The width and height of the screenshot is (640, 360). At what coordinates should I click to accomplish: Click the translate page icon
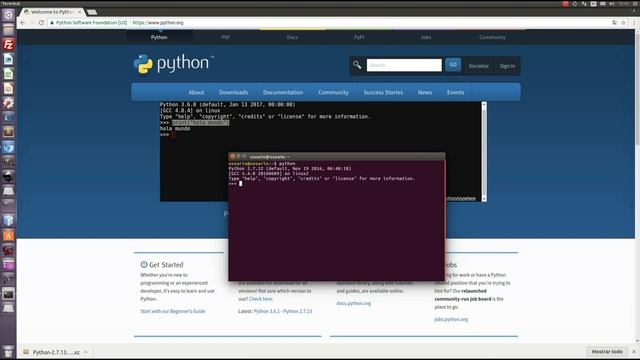tap(614, 23)
